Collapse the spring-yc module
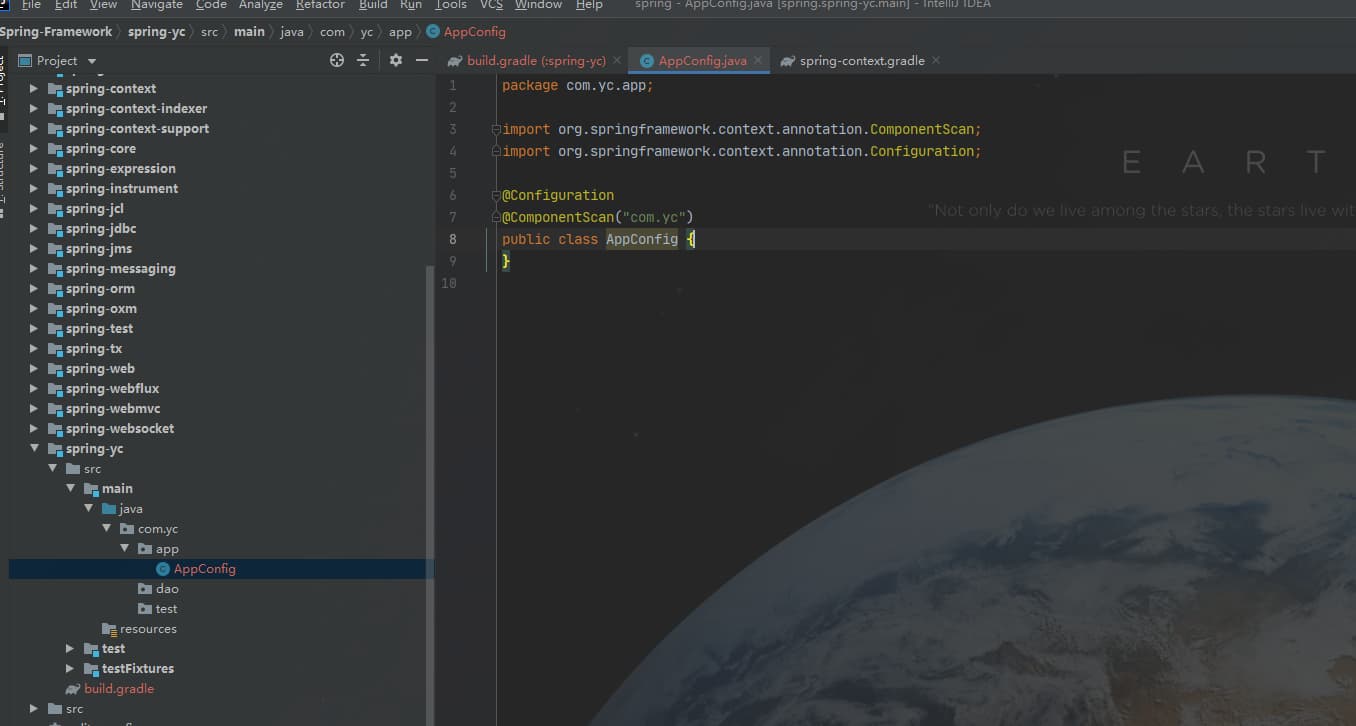1356x726 pixels. (x=34, y=449)
